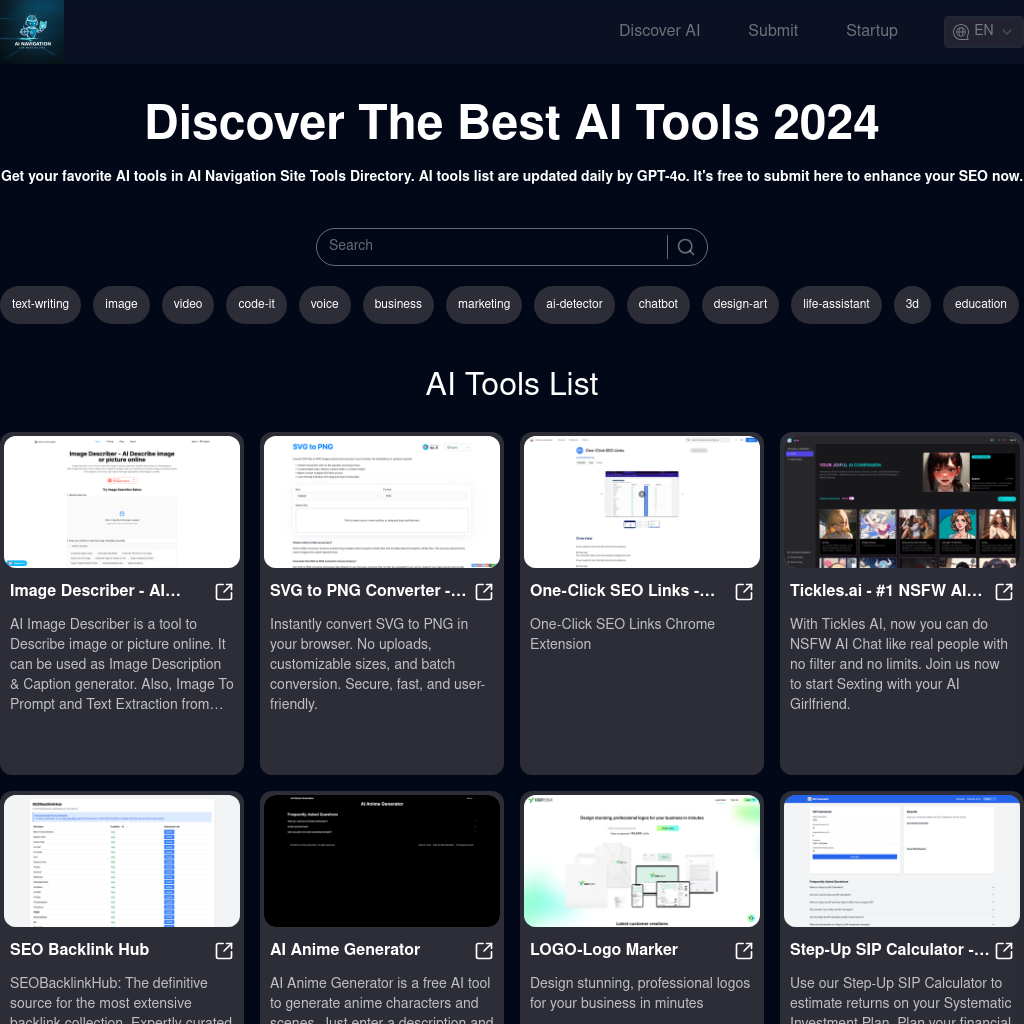This screenshot has height=1024, width=1024.
Task: Click the search magnifier icon
Action: tap(686, 247)
